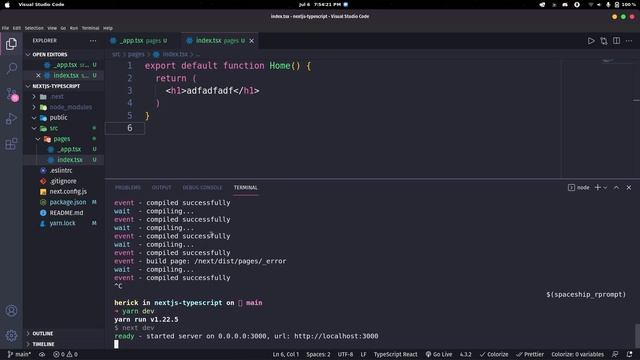Open the Source Control view

(11, 94)
